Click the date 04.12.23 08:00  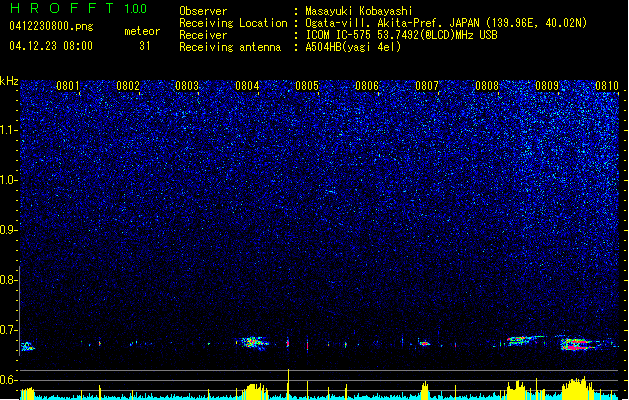point(51,46)
